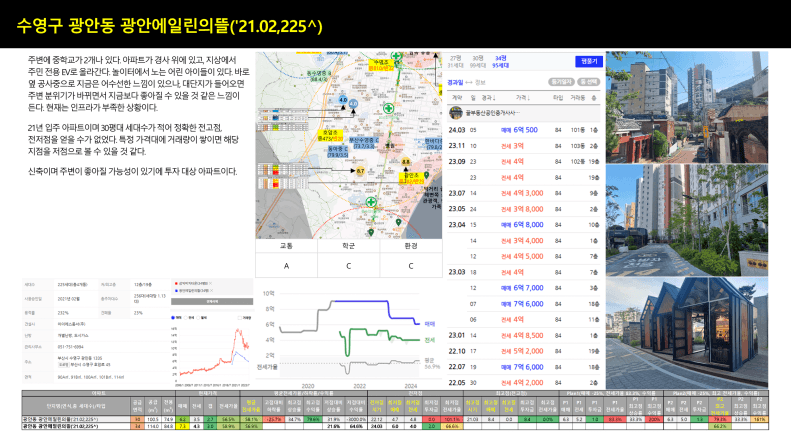Click the 부산수영중 blue school label
Image resolution: width=791 pixels, height=445 pixels.
[364, 143]
